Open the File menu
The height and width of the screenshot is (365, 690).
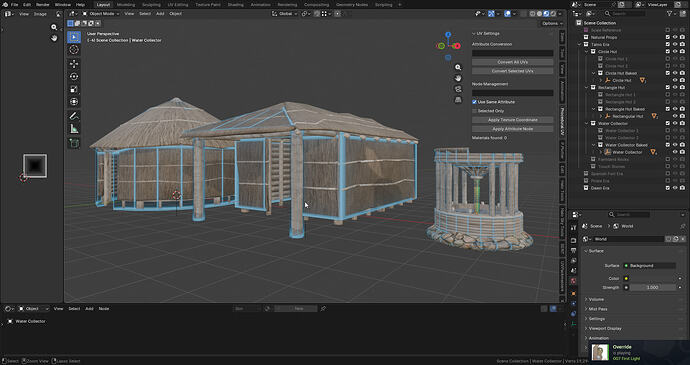click(15, 4)
